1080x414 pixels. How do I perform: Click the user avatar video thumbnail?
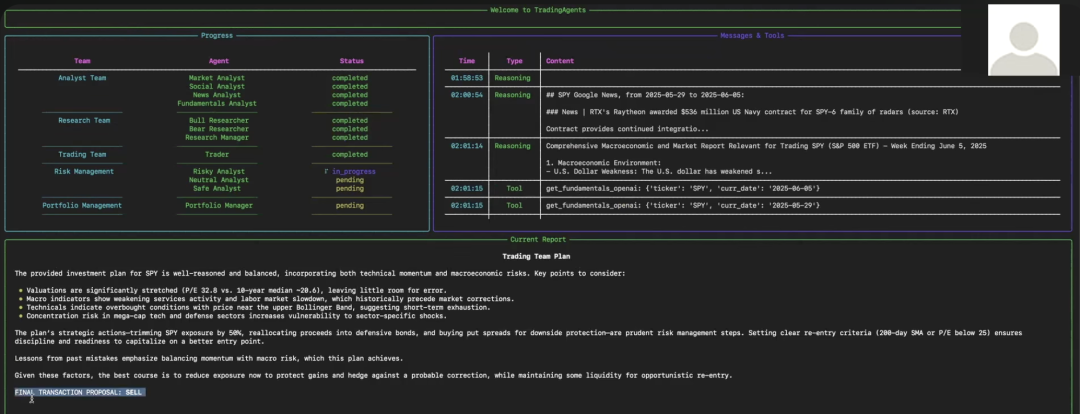pos(1025,38)
